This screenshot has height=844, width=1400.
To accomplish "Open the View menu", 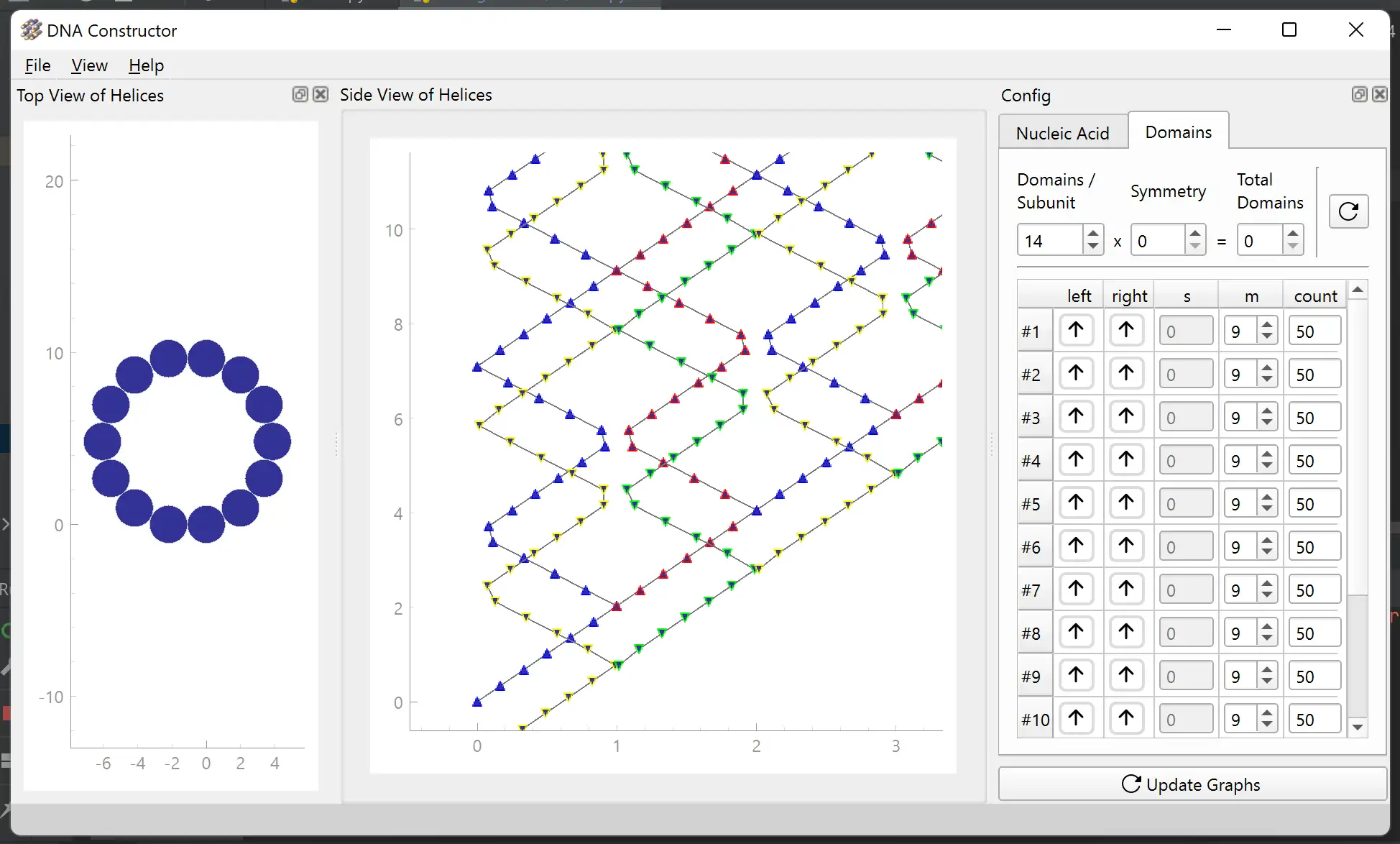I will (x=89, y=65).
